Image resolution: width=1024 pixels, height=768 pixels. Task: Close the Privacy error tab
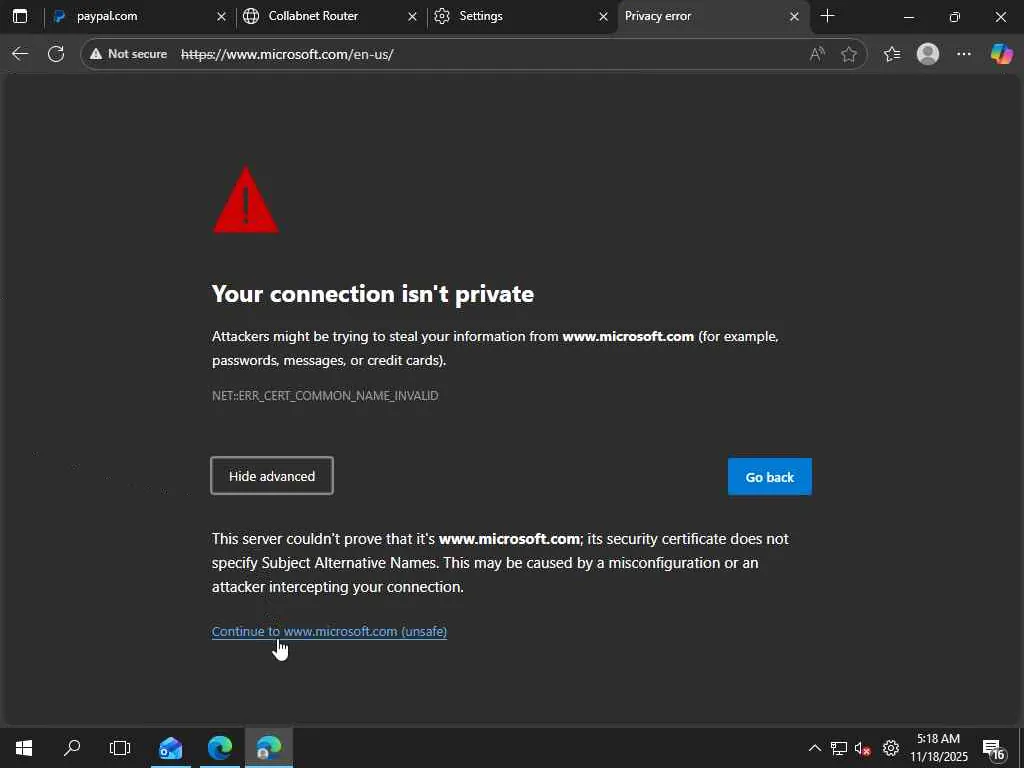point(794,16)
